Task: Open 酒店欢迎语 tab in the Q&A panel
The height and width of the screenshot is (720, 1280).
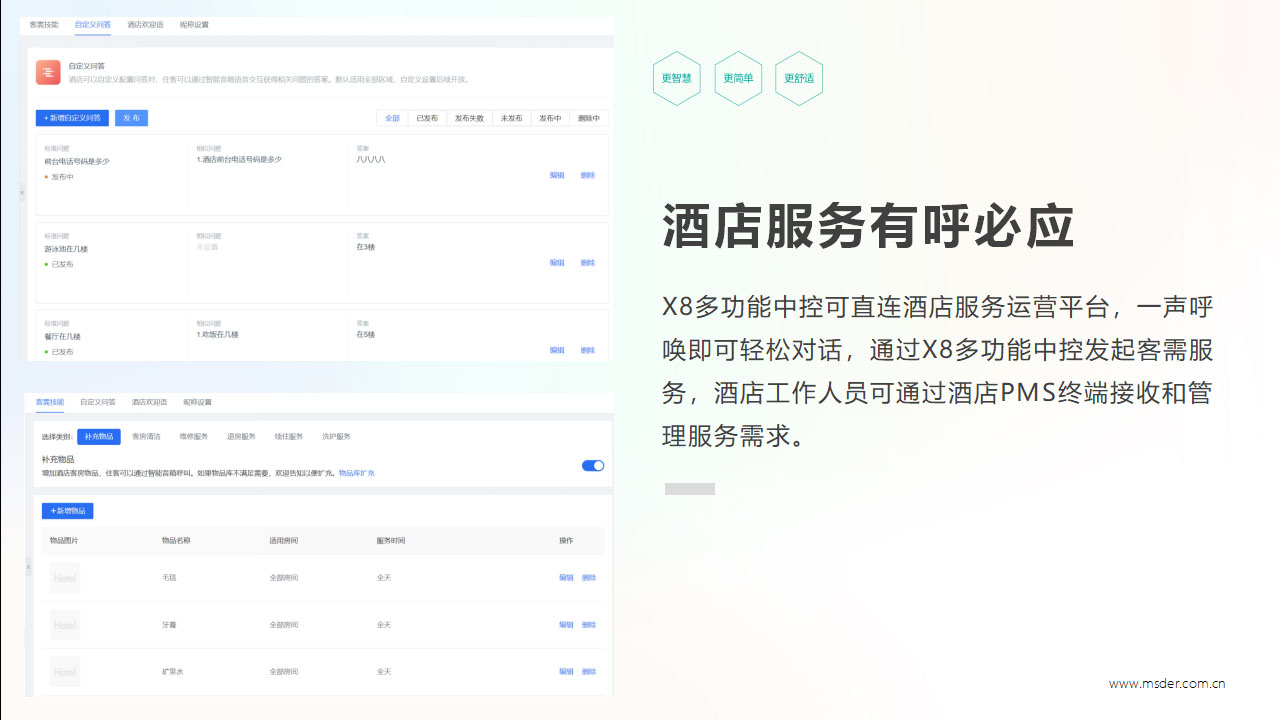Action: 145,24
